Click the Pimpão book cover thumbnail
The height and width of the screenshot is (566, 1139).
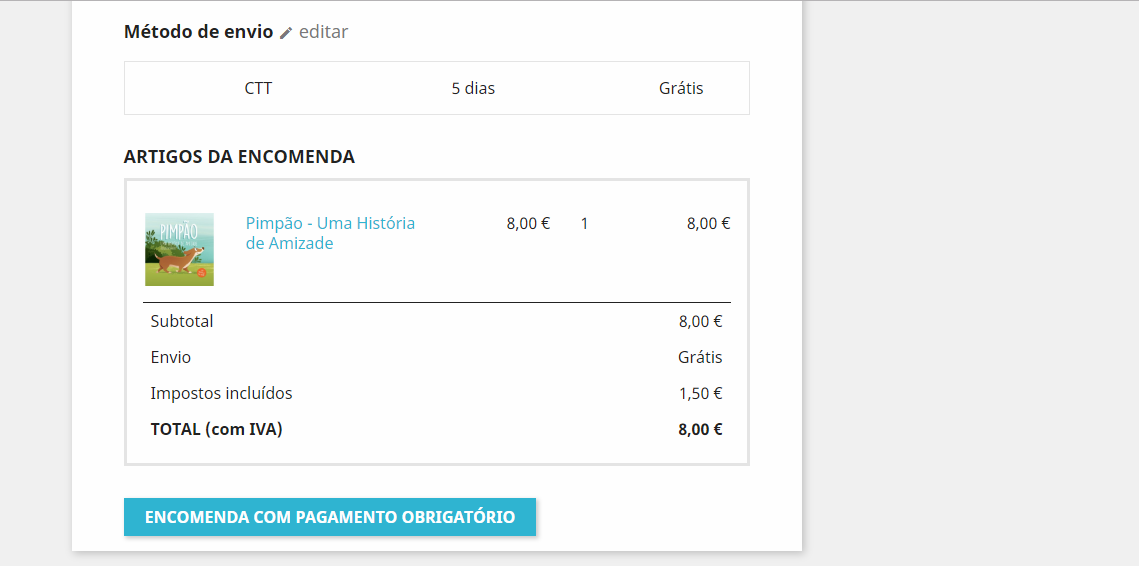[179, 249]
